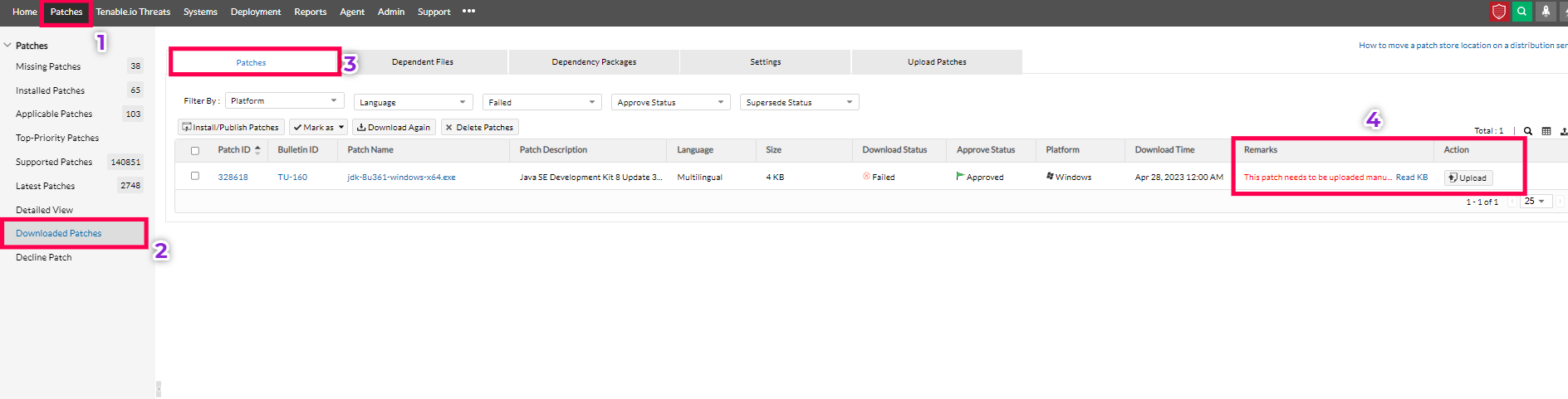Open the Agent menu
The height and width of the screenshot is (399, 1568).
coord(352,12)
